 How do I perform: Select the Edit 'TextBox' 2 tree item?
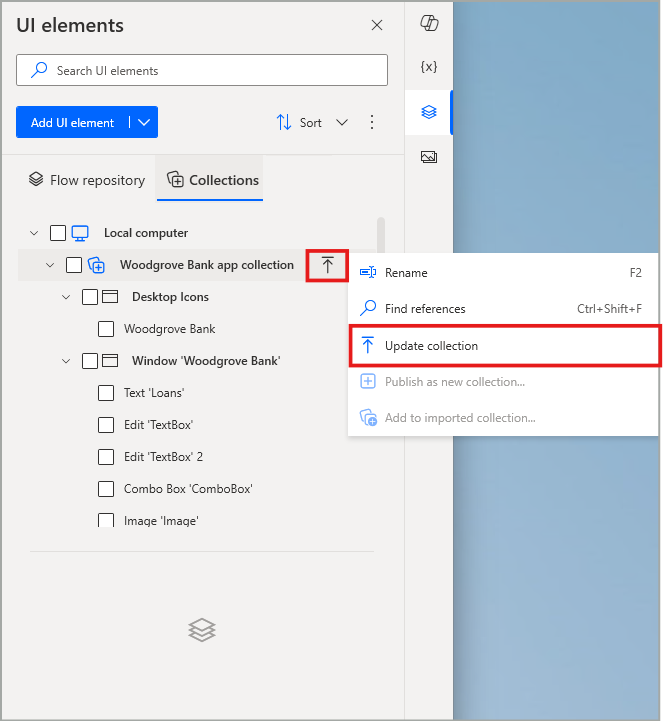point(163,457)
